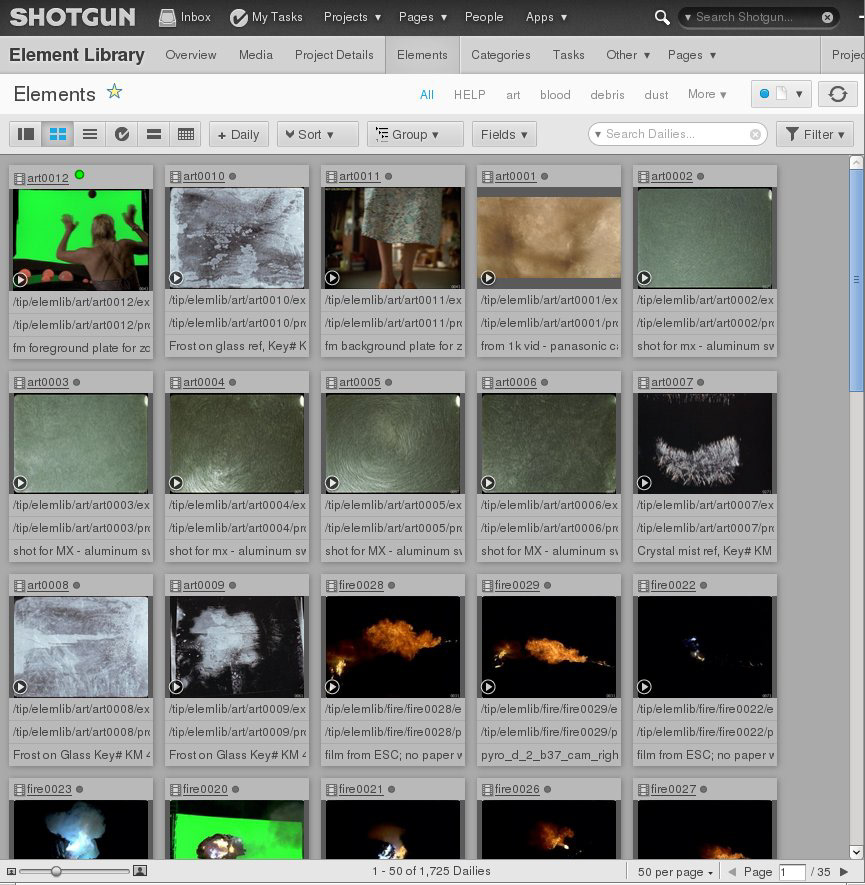Clear the Search Dailies field
The image size is (865, 885).
[x=755, y=134]
